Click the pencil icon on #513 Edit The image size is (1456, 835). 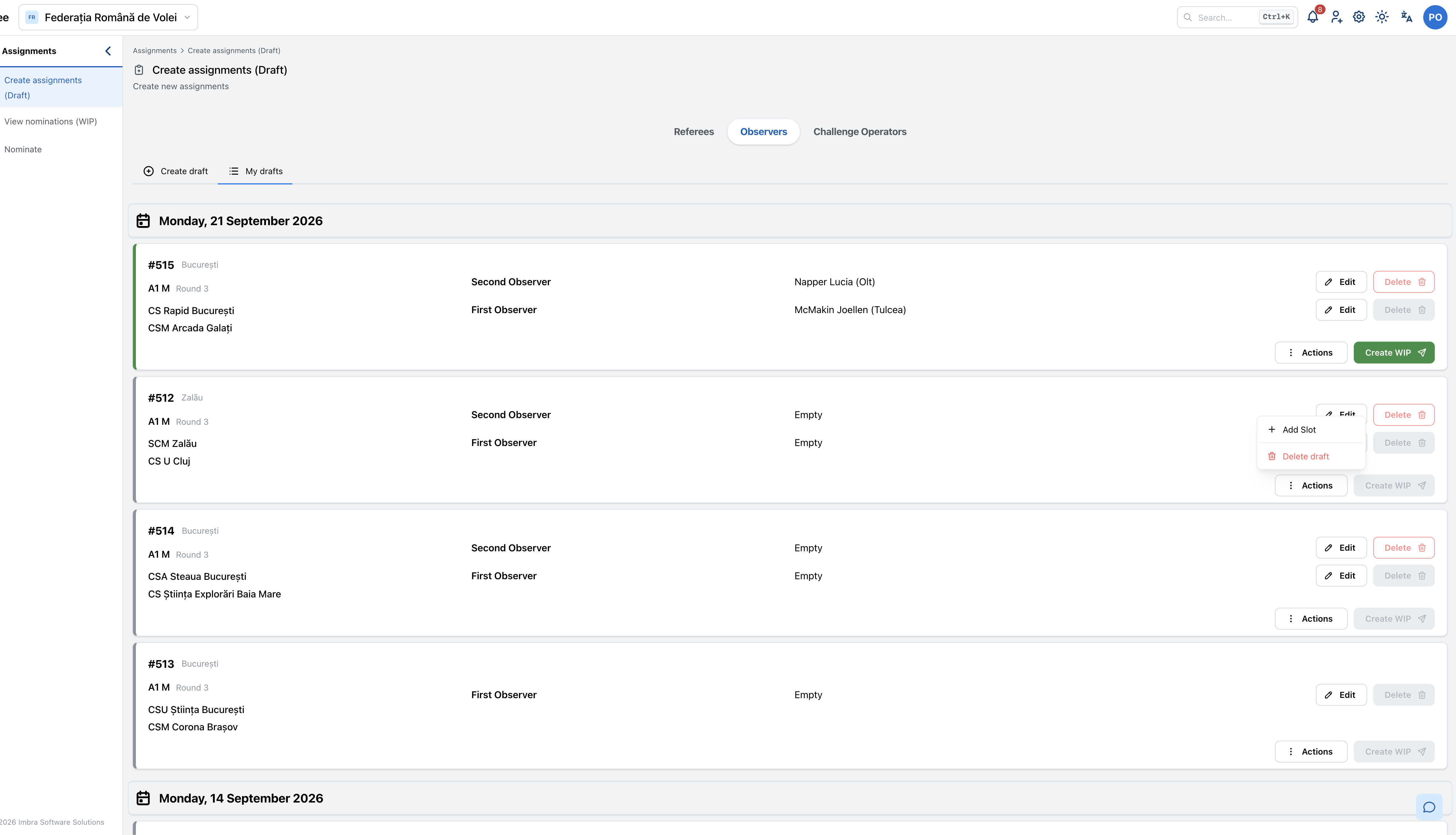[x=1329, y=695]
